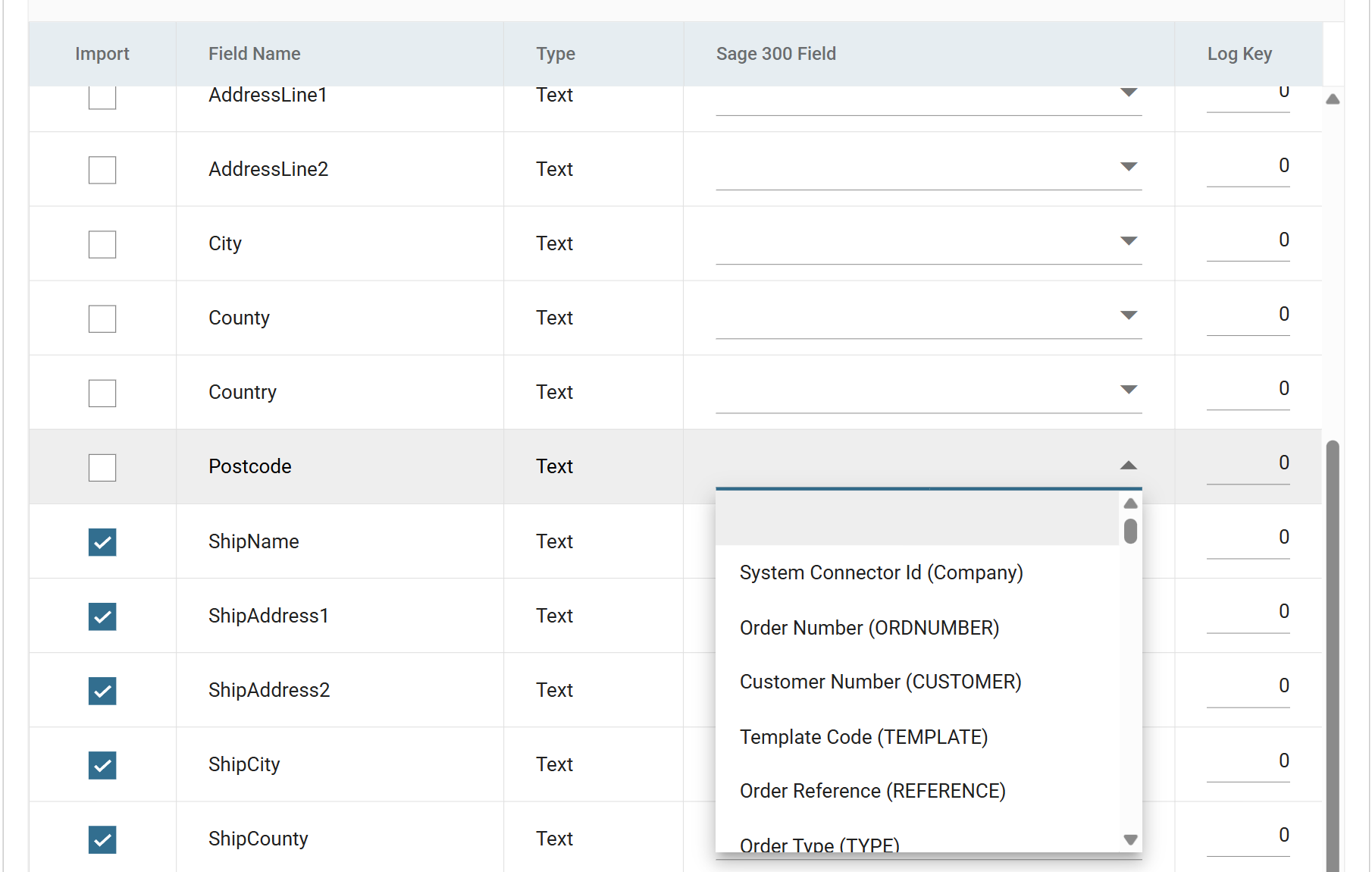
Task: Click the Log Key field for AddressLine2
Action: 1248,166
